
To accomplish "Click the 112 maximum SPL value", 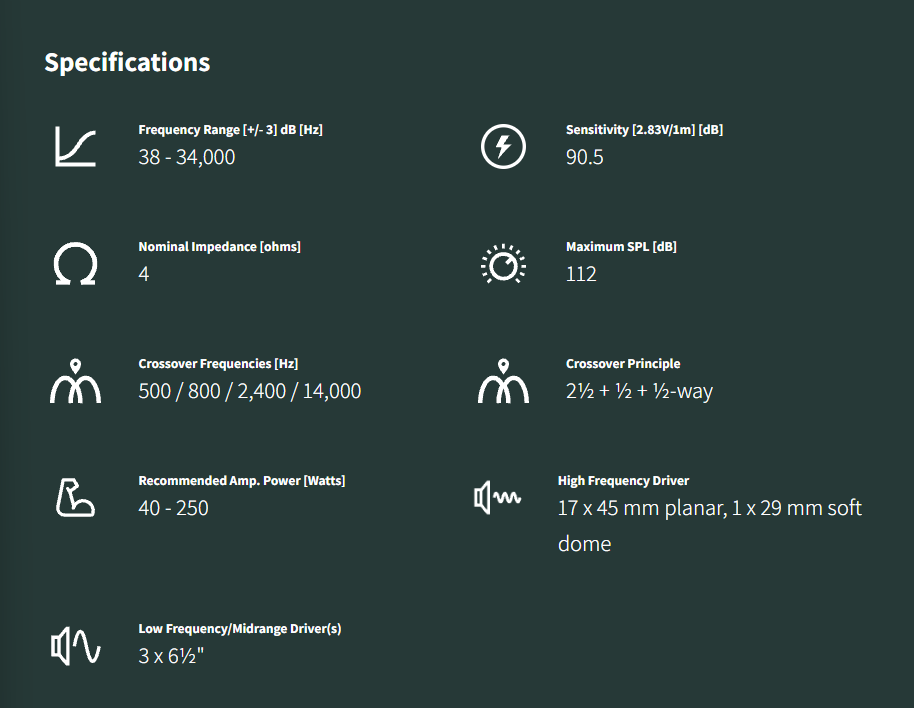I will 581,274.
